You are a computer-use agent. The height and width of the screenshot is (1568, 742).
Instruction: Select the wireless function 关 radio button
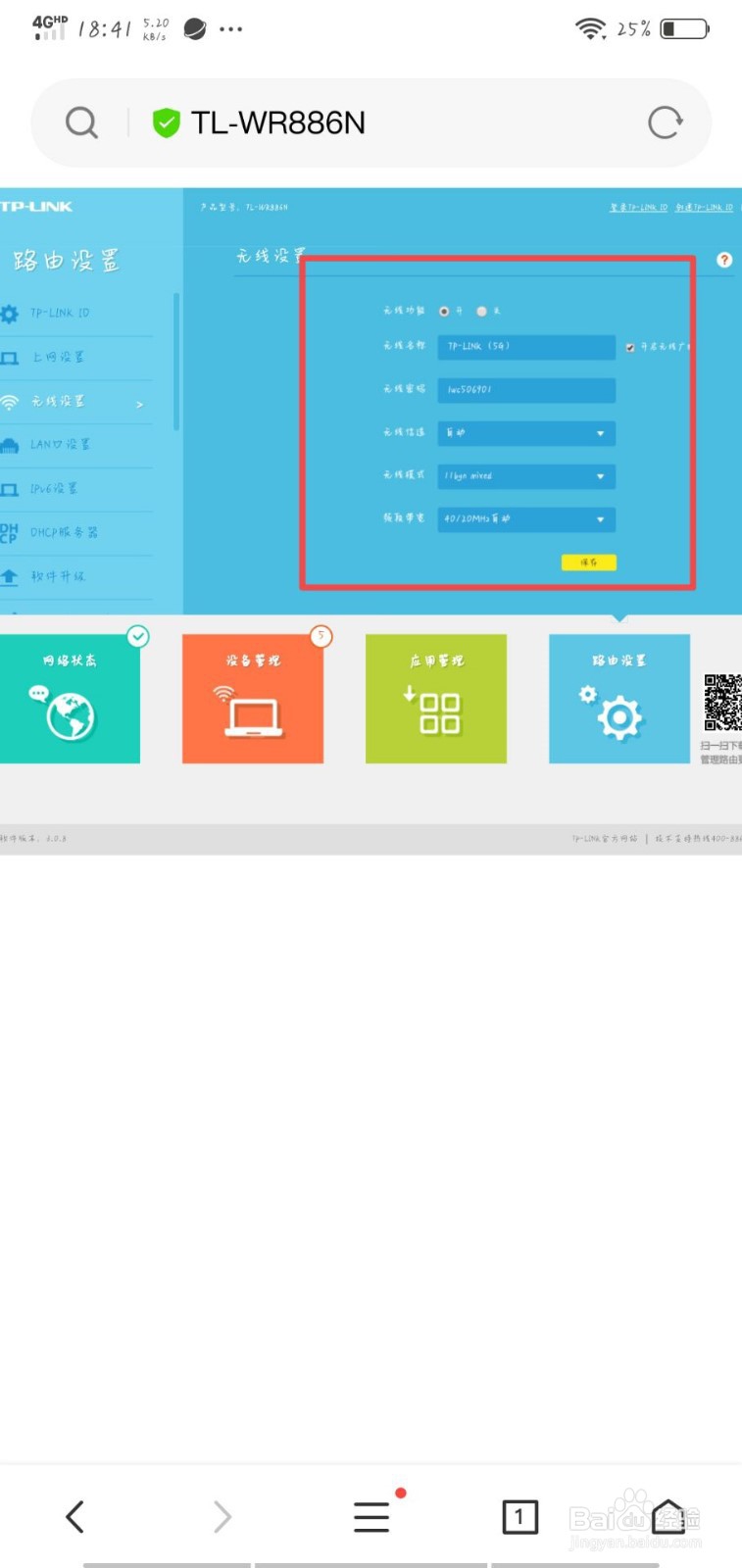[x=481, y=311]
